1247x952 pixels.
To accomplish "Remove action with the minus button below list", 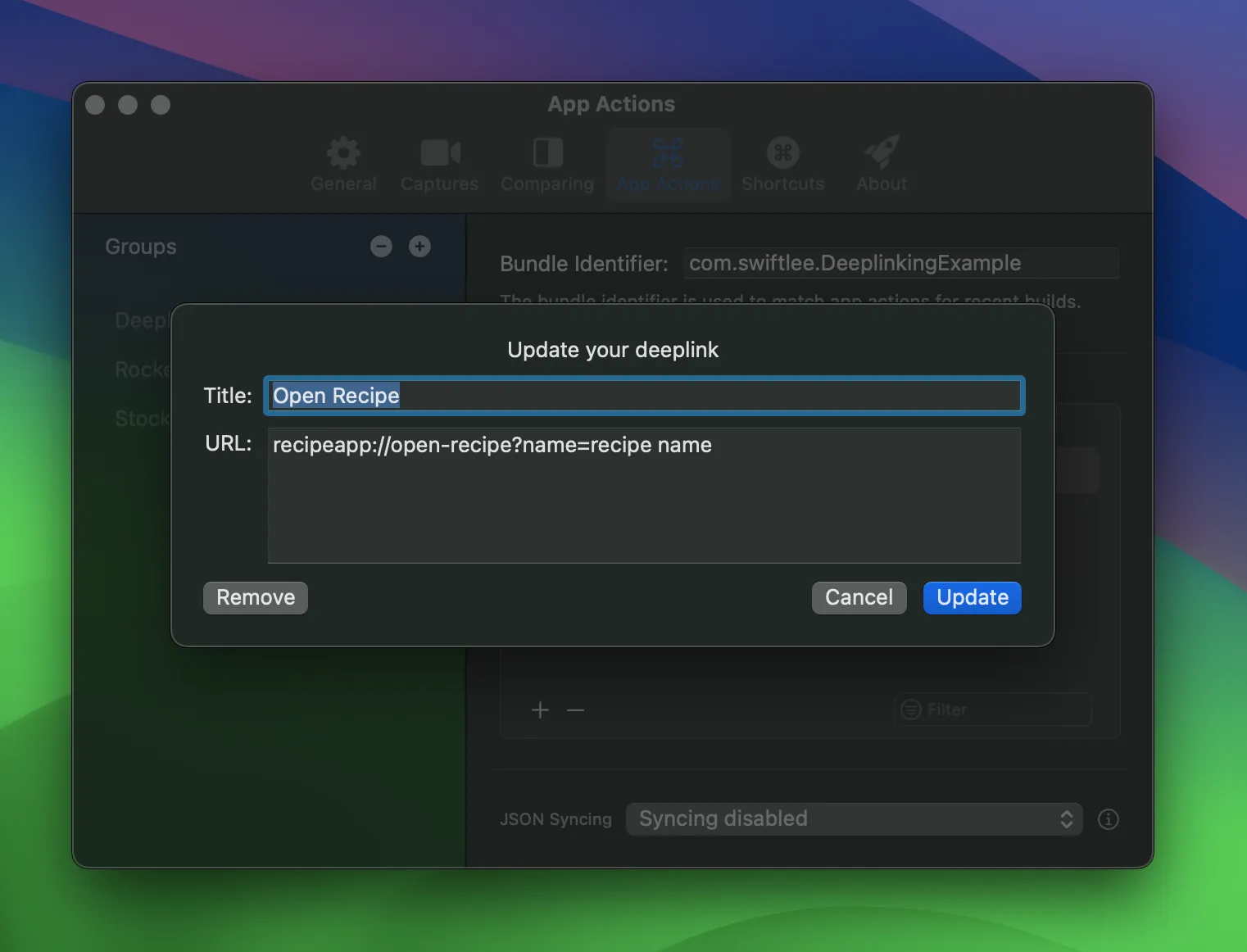I will coord(575,710).
